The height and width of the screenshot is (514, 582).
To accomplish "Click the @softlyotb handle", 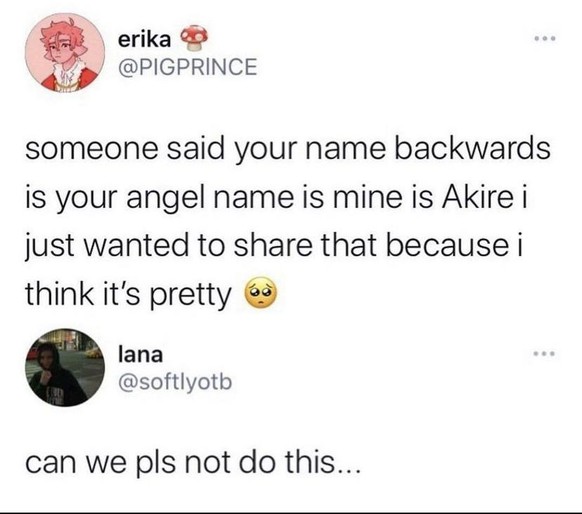I will coord(175,382).
